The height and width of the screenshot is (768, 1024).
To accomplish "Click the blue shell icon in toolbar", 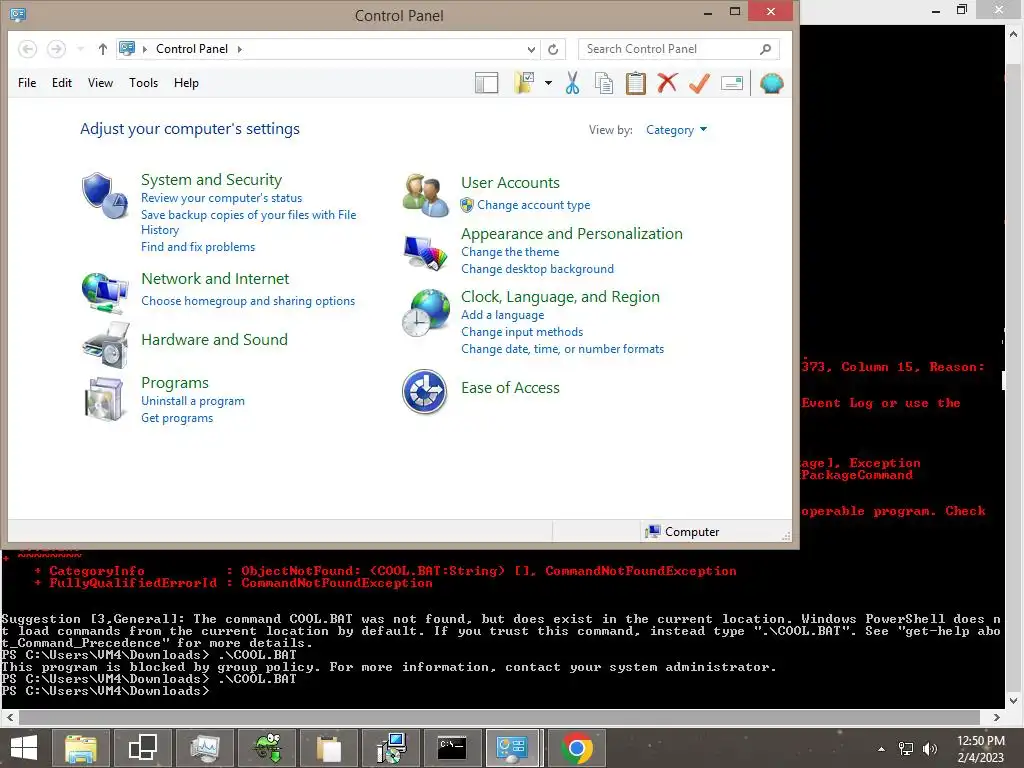I will (772, 83).
